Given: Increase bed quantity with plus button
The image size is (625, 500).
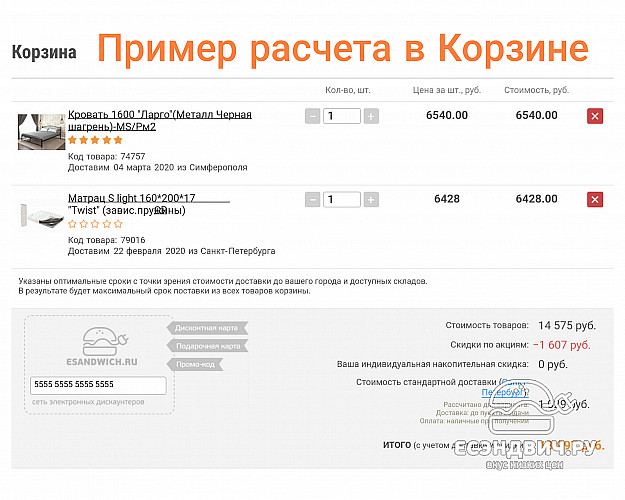Looking at the screenshot, I should [371, 116].
